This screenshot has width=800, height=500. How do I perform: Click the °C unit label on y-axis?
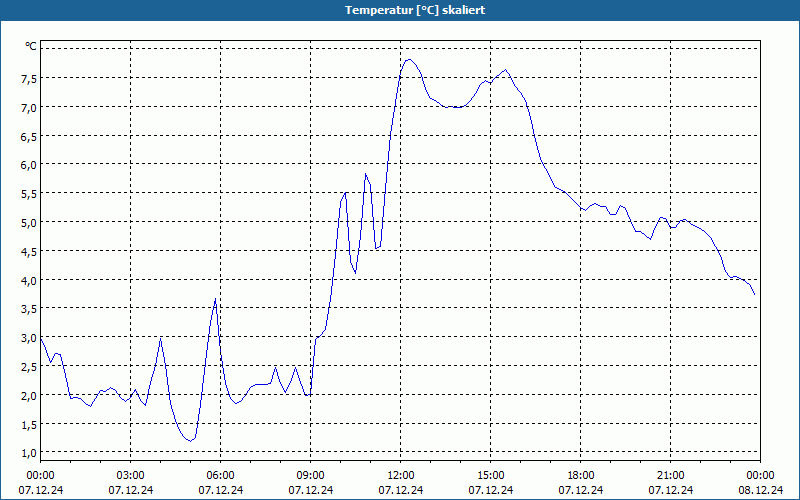pos(31,46)
